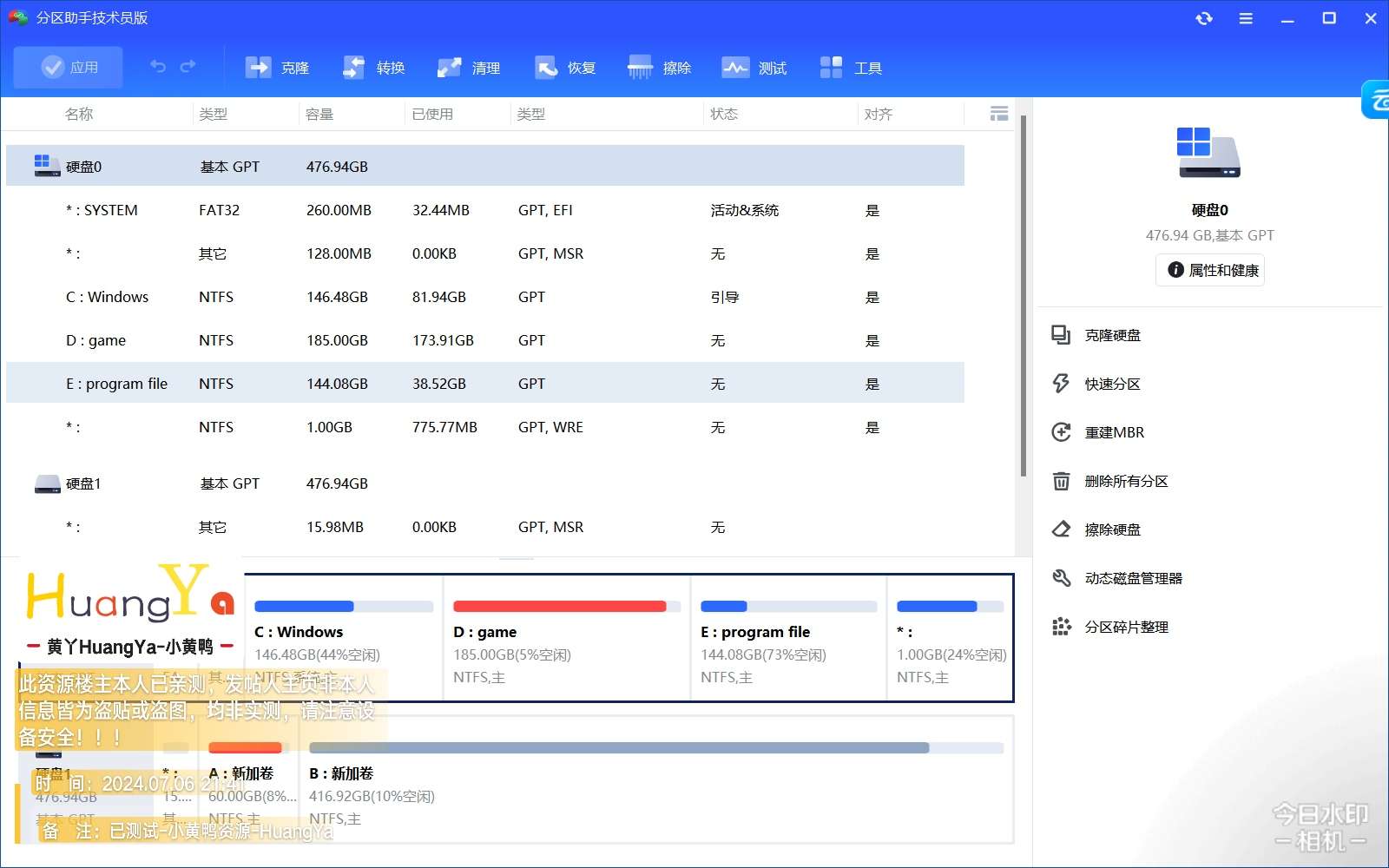Open the Recover (恢复) tool
Screen dimensions: 1389x868
(546, 68)
